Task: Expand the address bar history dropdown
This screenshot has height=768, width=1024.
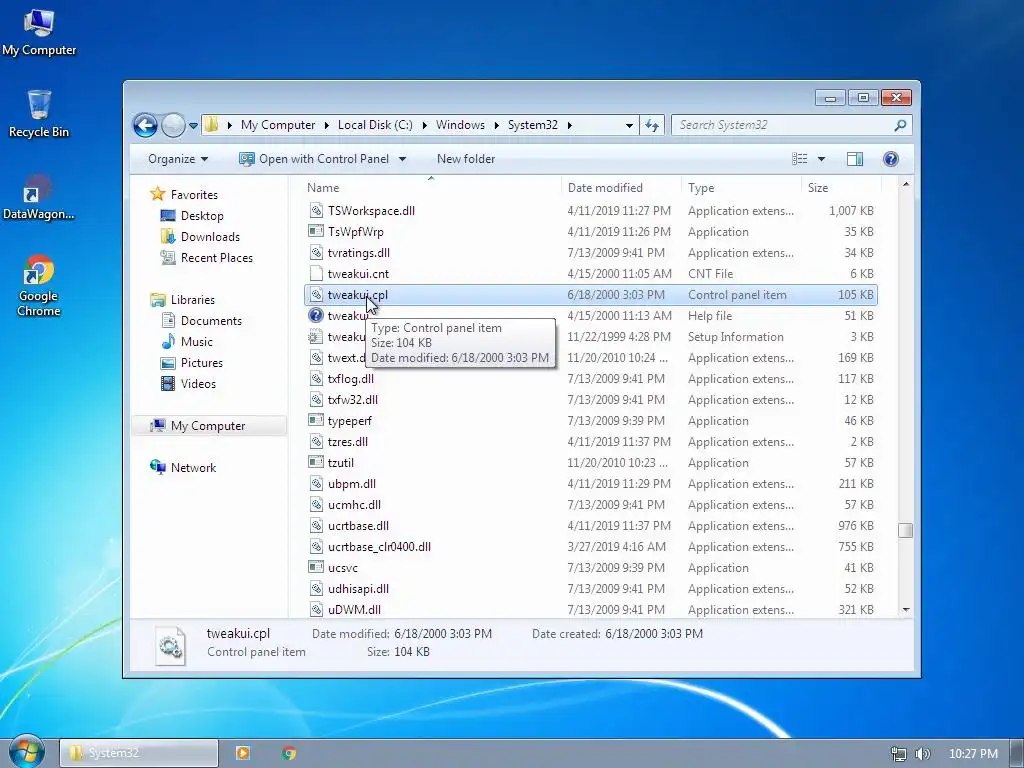Action: click(629, 125)
